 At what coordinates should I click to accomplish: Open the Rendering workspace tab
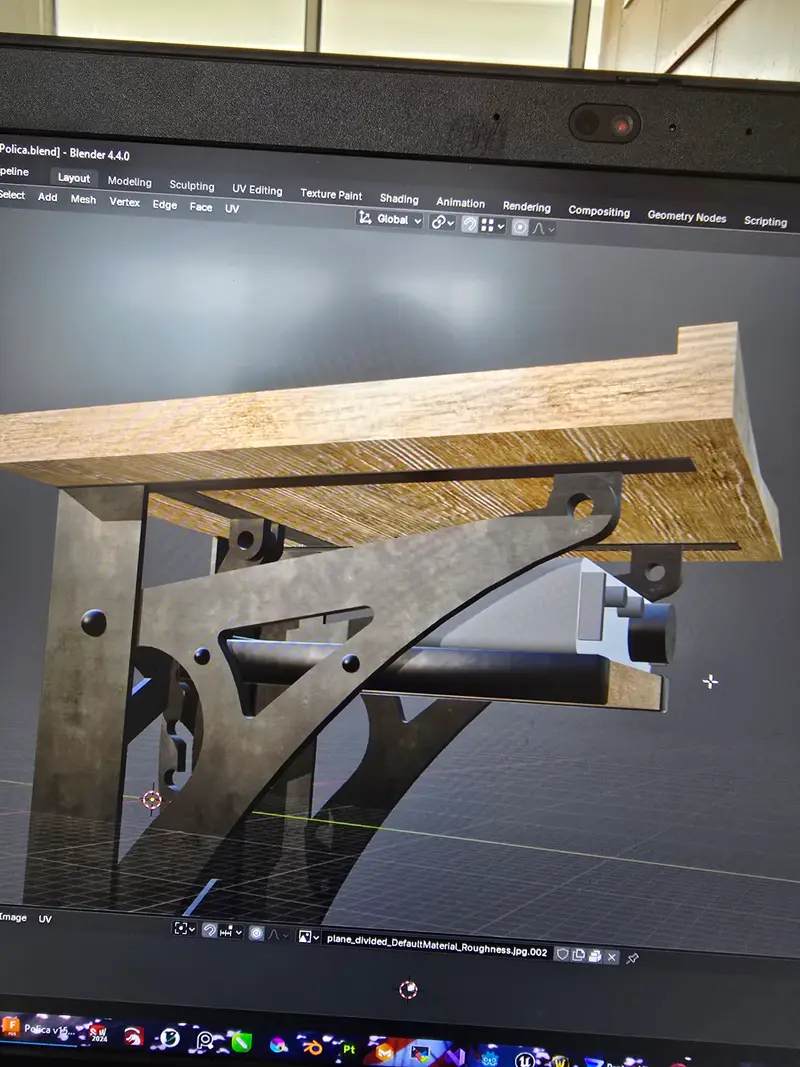coord(527,207)
